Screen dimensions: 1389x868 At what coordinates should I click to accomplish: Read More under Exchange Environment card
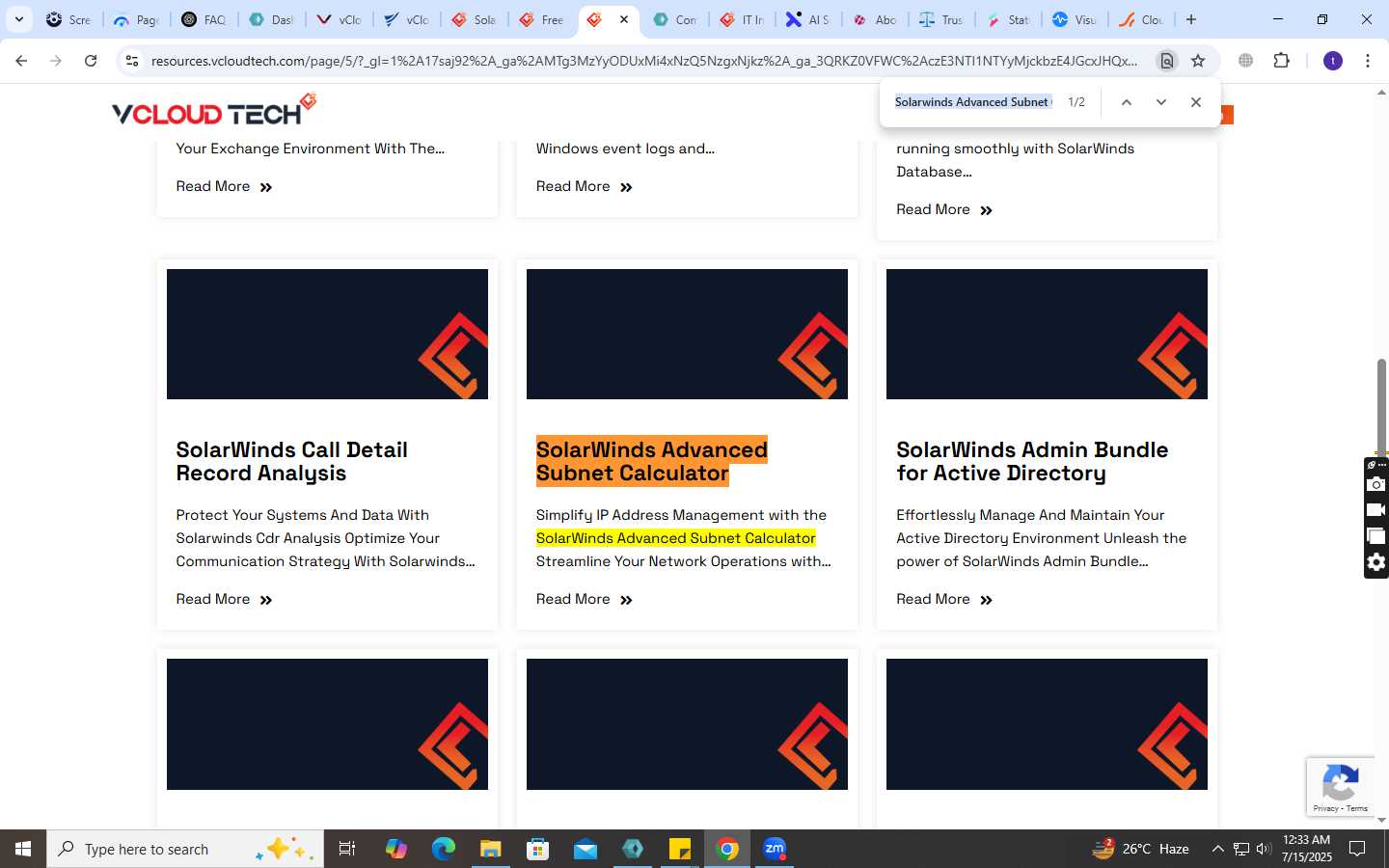tap(224, 186)
